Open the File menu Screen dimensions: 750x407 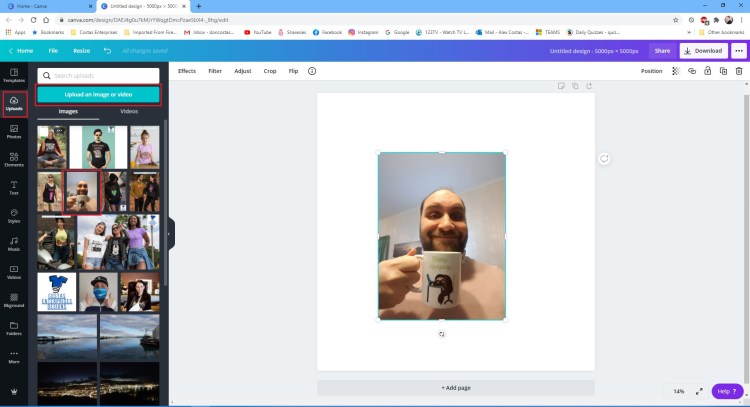[x=52, y=50]
